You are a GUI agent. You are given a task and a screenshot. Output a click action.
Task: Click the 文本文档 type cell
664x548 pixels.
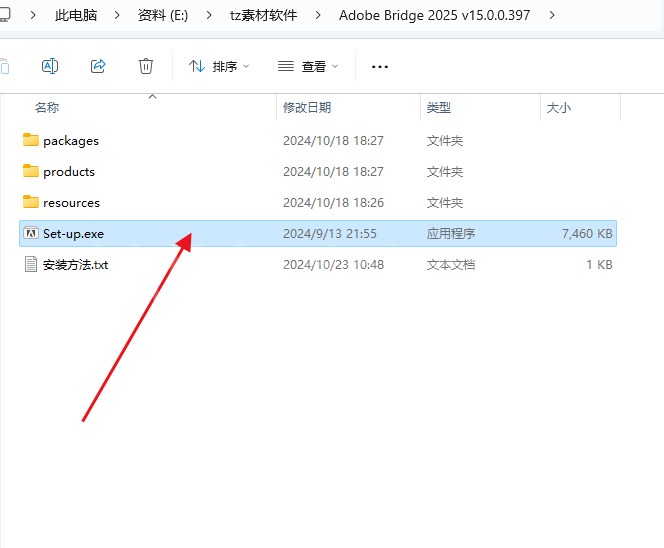click(x=451, y=265)
